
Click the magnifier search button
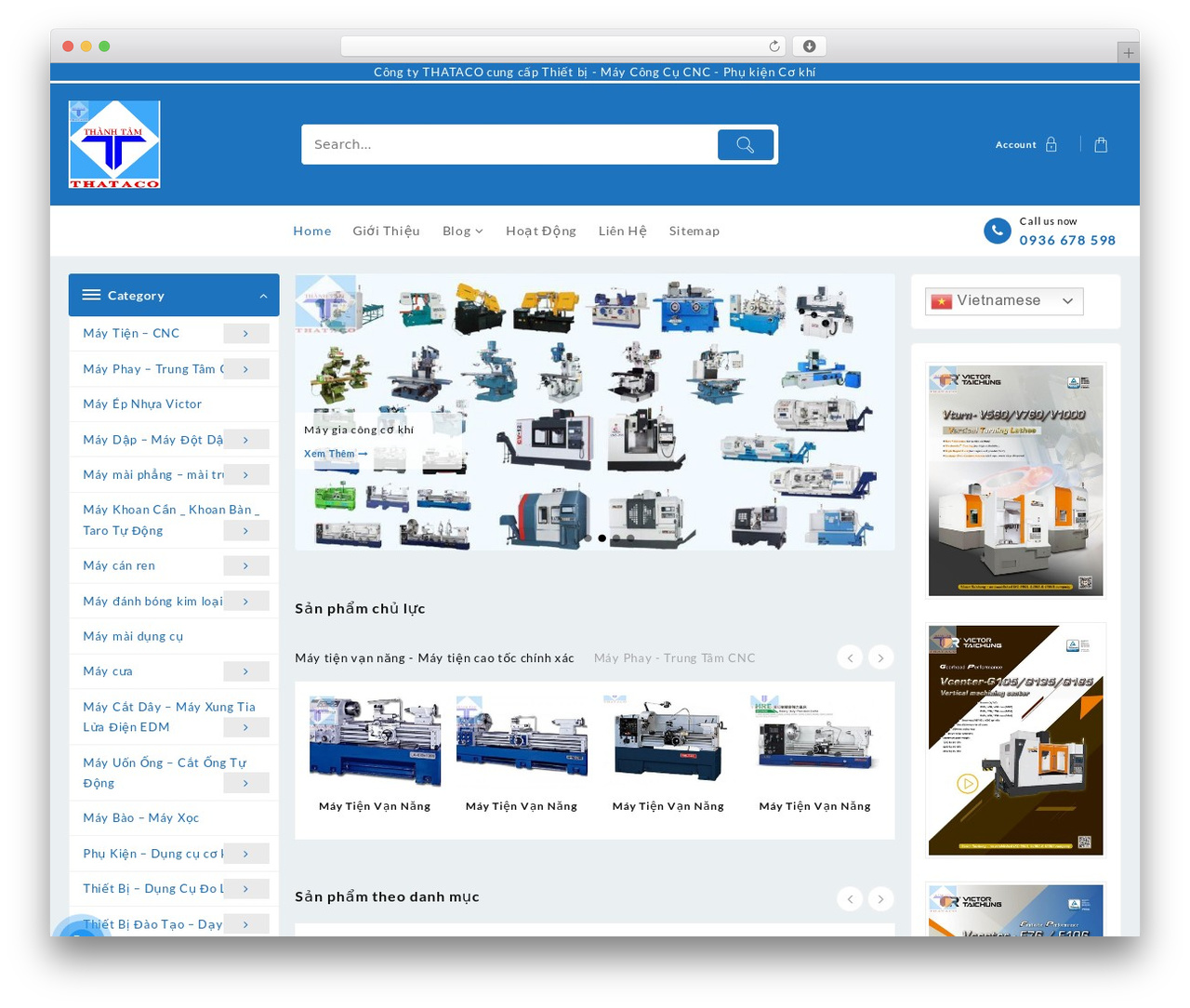746,144
